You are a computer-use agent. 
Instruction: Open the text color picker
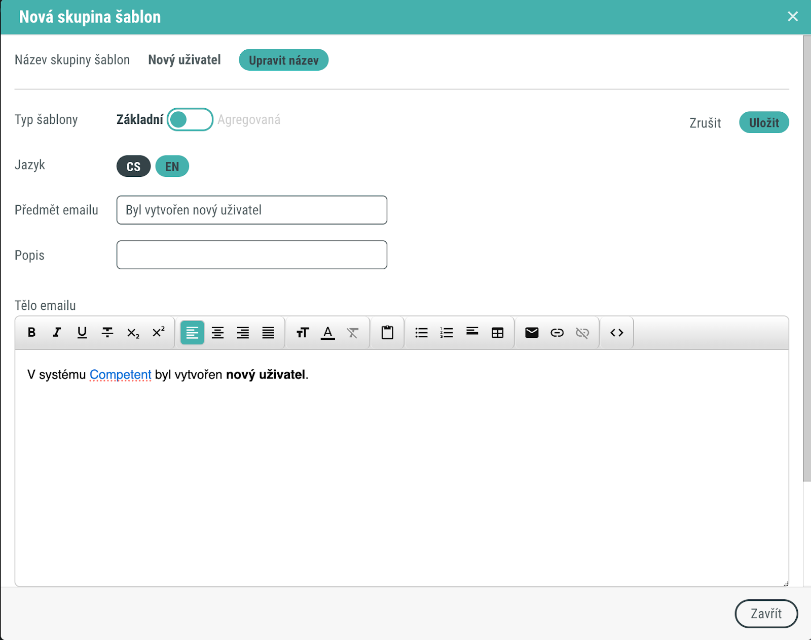[x=327, y=333]
